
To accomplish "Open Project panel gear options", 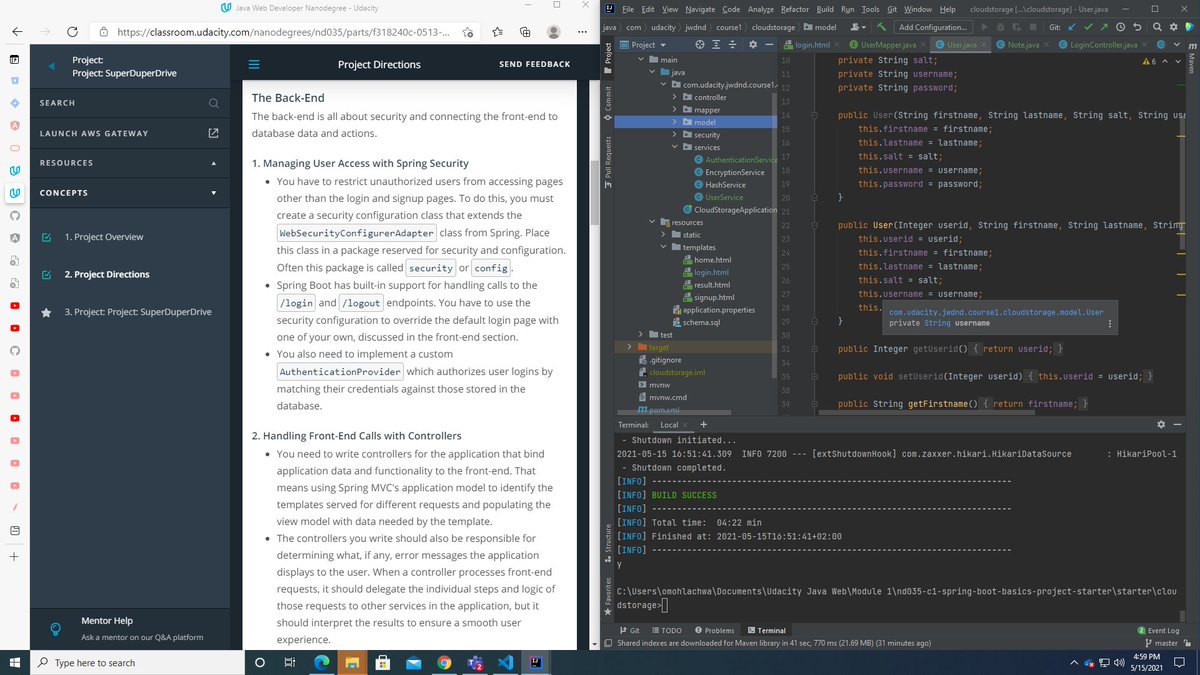I will pos(752,45).
